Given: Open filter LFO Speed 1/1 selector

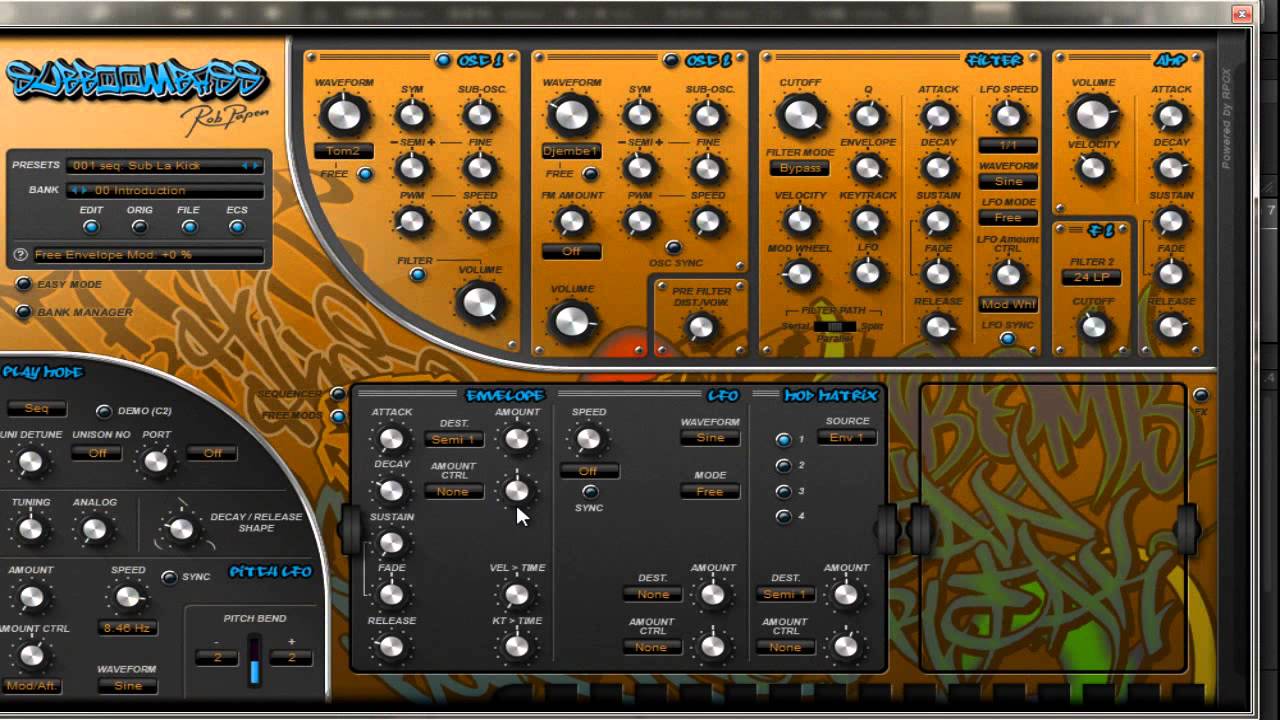Looking at the screenshot, I should point(1008,145).
